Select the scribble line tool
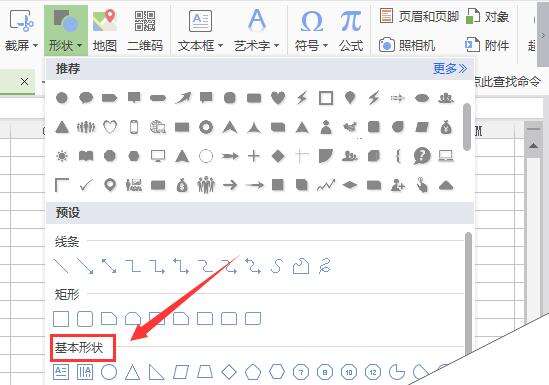 pyautogui.click(x=325, y=266)
